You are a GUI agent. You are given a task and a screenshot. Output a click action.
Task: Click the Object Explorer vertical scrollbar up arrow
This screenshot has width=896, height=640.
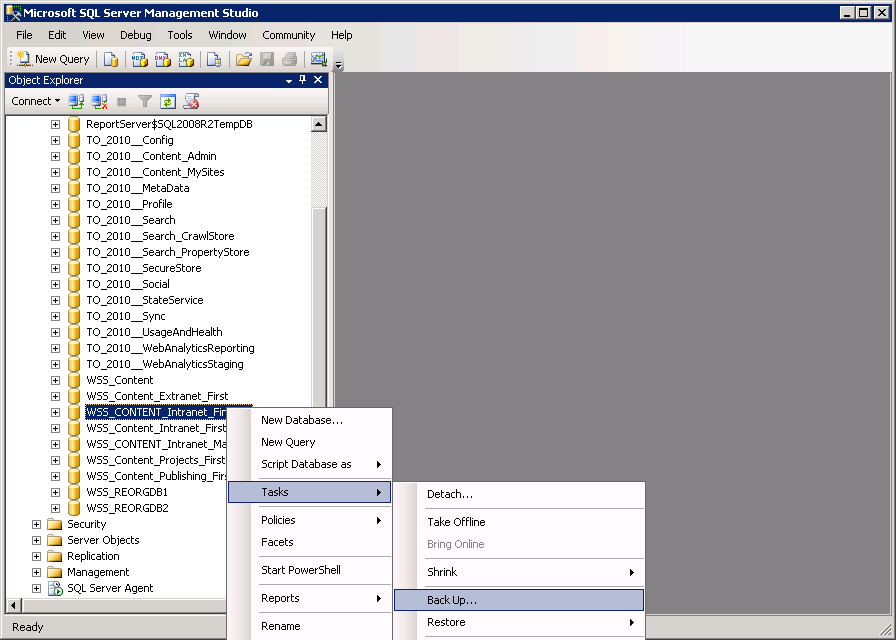(319, 125)
